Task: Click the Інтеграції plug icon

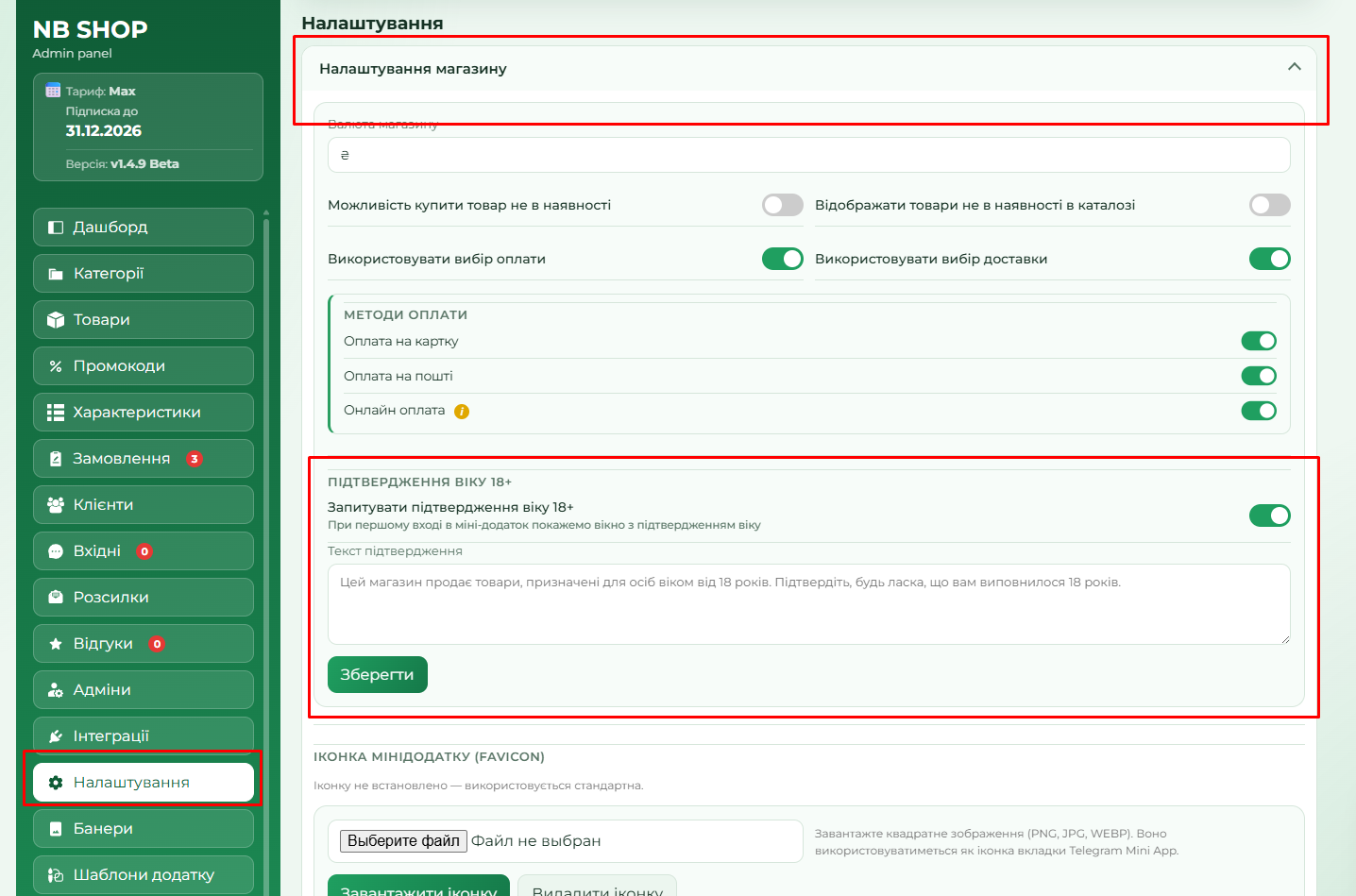Action: (56, 736)
